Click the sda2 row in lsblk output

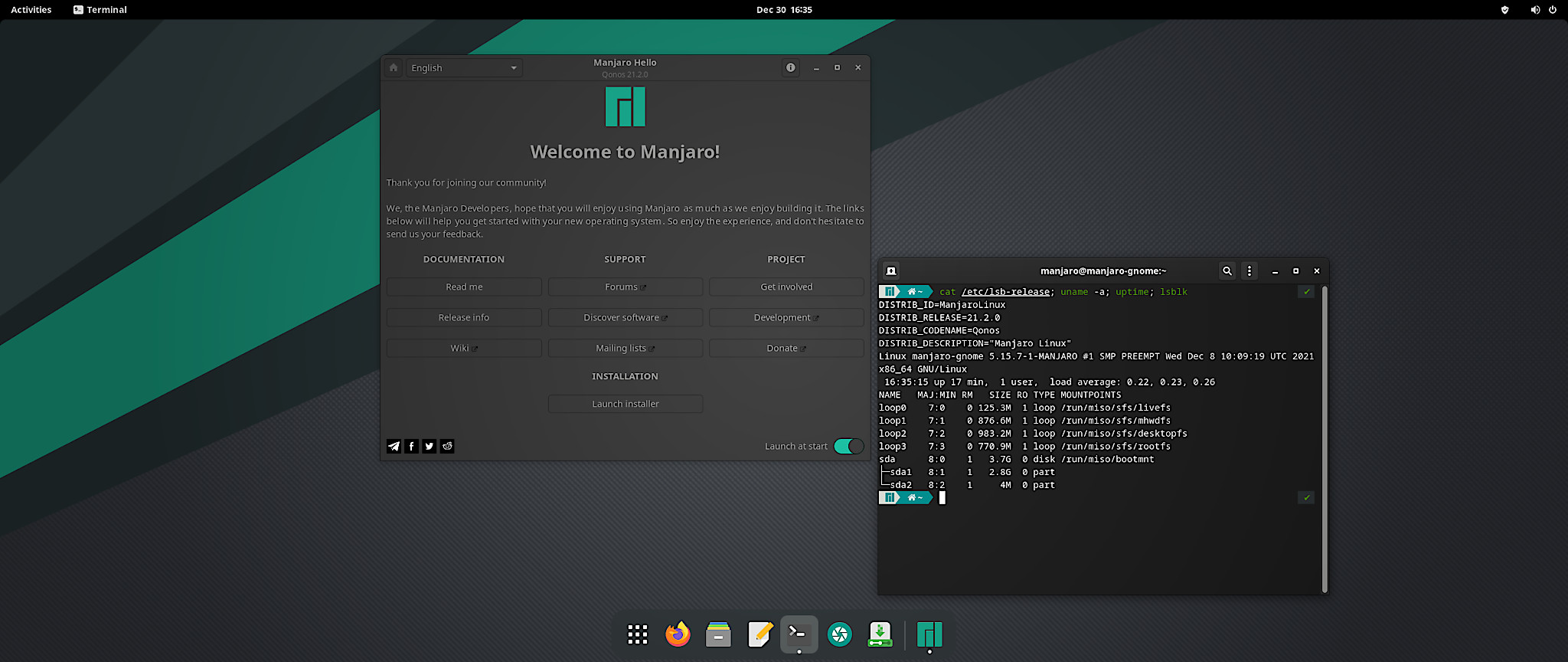pyautogui.click(x=967, y=485)
